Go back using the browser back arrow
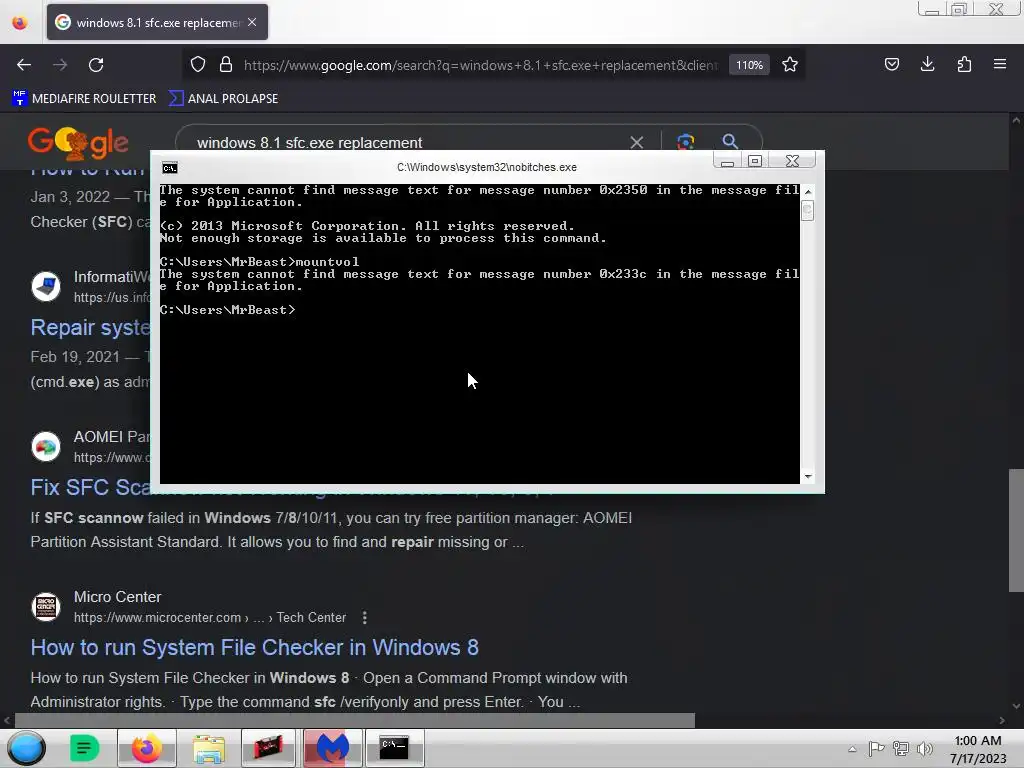Image resolution: width=1024 pixels, height=768 pixels. [24, 65]
